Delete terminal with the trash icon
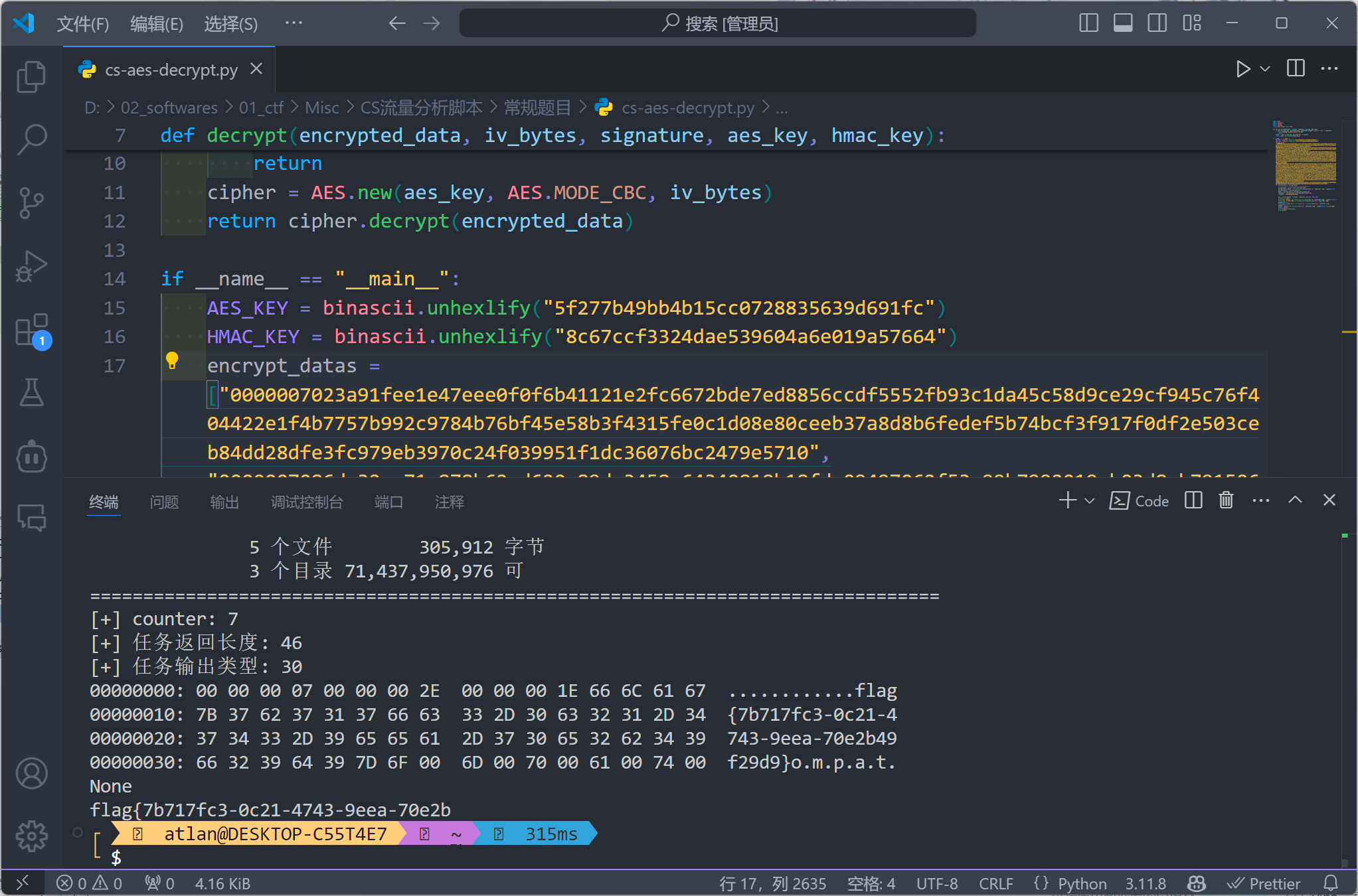The height and width of the screenshot is (896, 1358). (1226, 500)
